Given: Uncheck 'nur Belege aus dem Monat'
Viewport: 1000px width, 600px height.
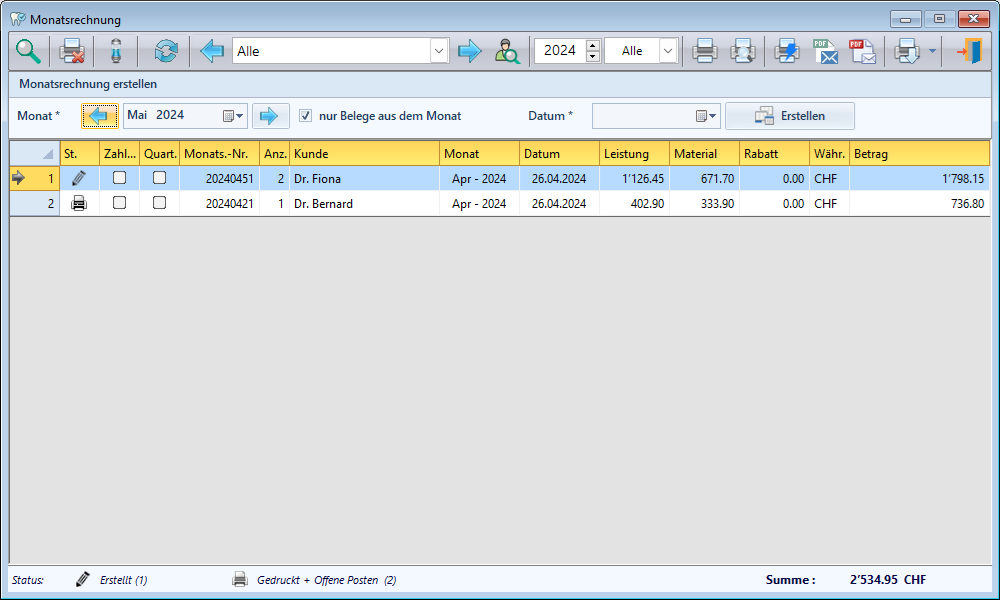Looking at the screenshot, I should coord(307,116).
